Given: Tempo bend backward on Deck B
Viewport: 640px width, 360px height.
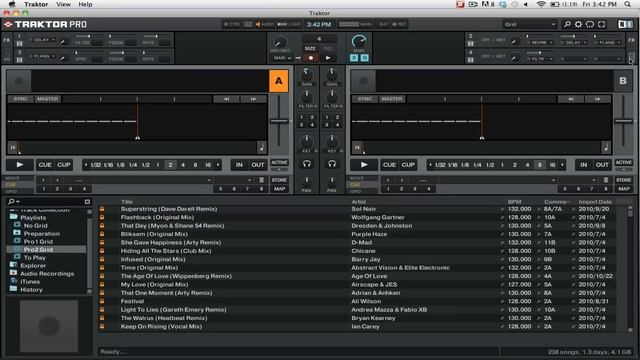Looking at the screenshot, I should point(571,99).
